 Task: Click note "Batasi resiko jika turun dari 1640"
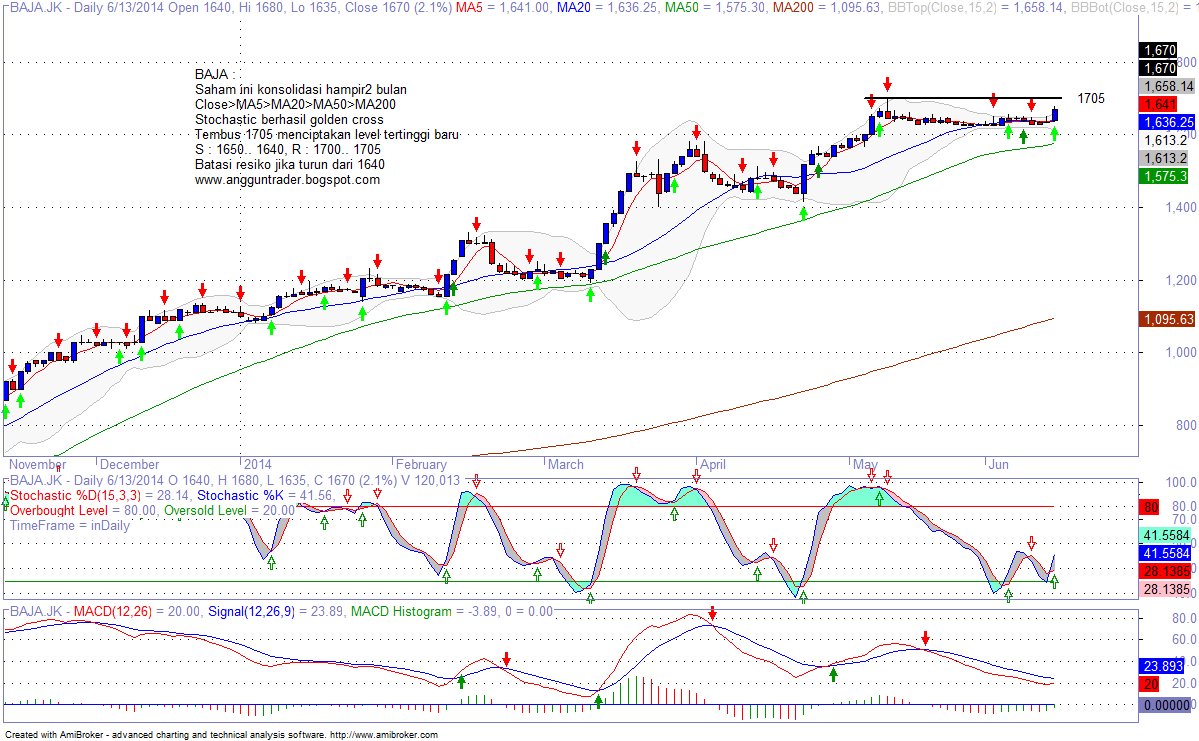290,164
